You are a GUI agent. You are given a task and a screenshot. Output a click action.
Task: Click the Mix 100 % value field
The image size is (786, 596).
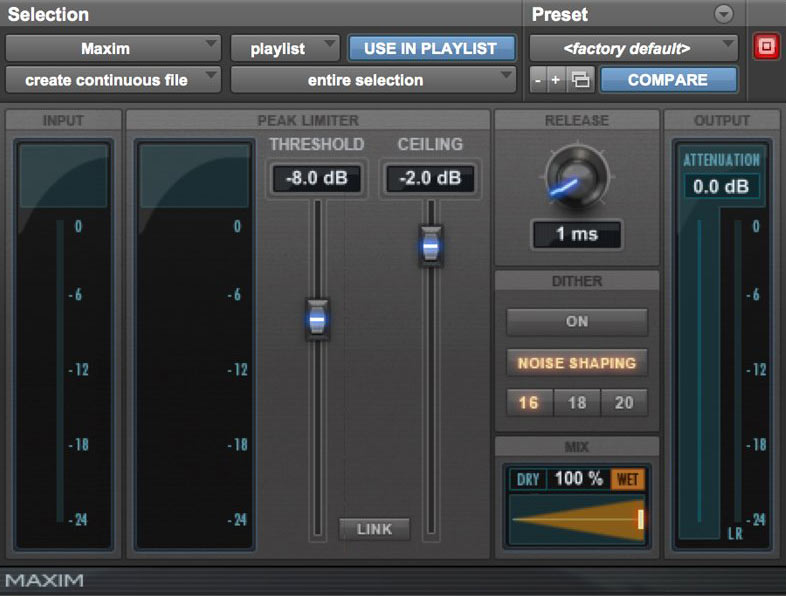tap(578, 479)
